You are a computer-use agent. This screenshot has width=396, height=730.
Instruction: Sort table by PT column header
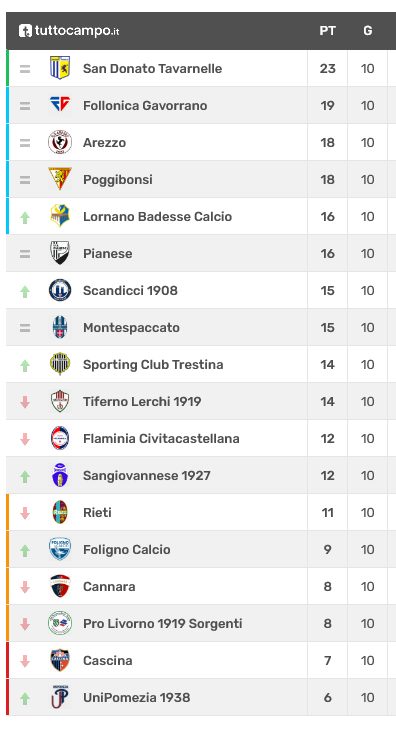tap(328, 31)
